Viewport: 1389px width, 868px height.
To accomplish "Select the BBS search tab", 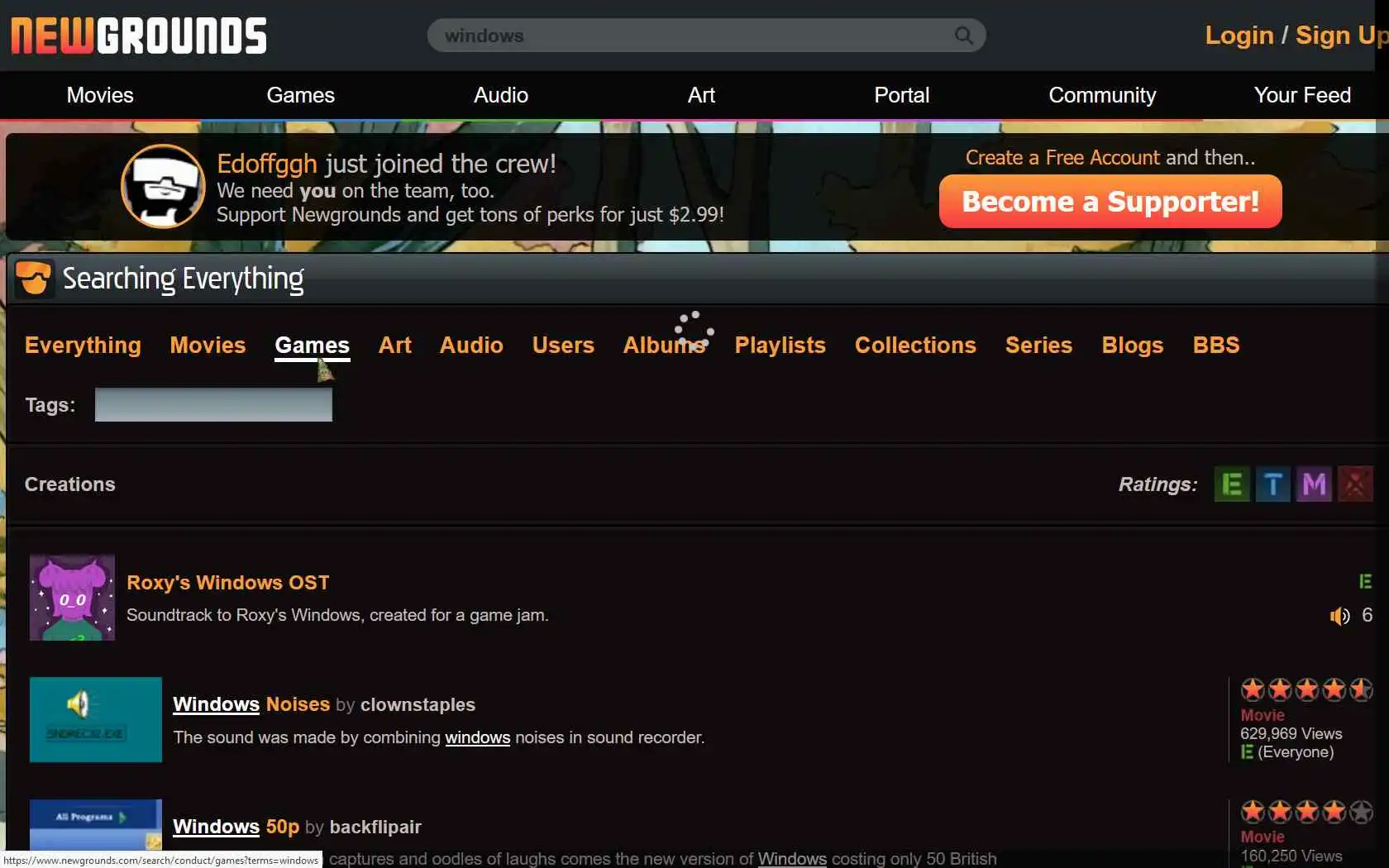I will point(1215,345).
